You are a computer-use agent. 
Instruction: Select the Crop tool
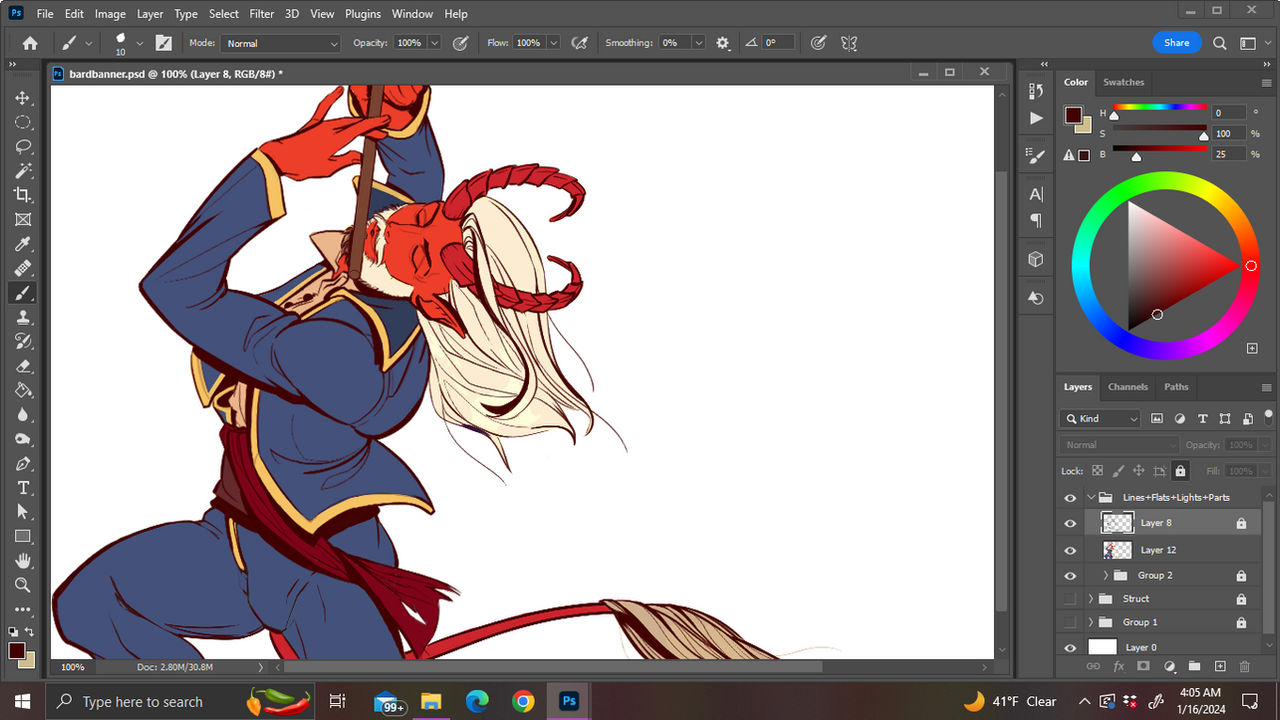[x=22, y=195]
